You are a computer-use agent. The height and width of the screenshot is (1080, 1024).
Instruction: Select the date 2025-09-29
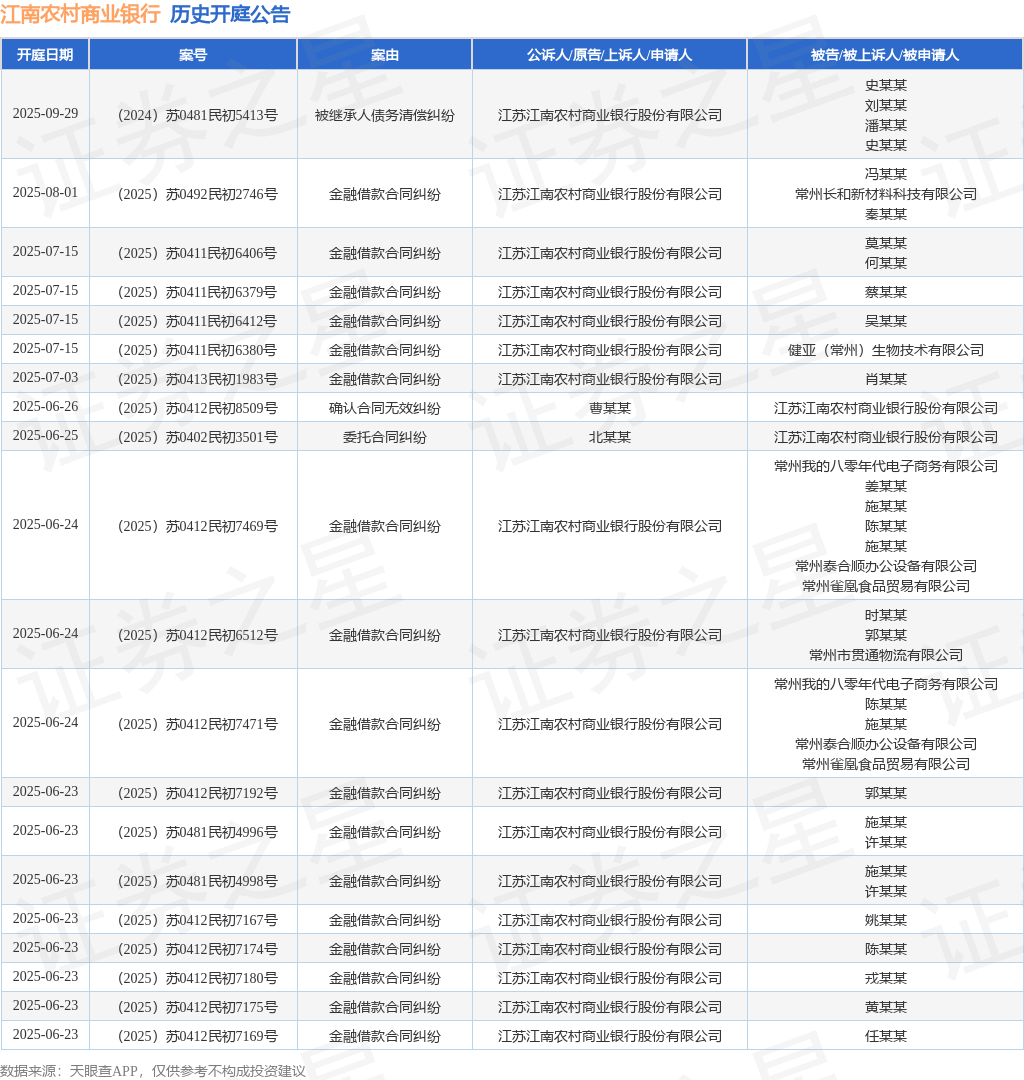[x=45, y=114]
